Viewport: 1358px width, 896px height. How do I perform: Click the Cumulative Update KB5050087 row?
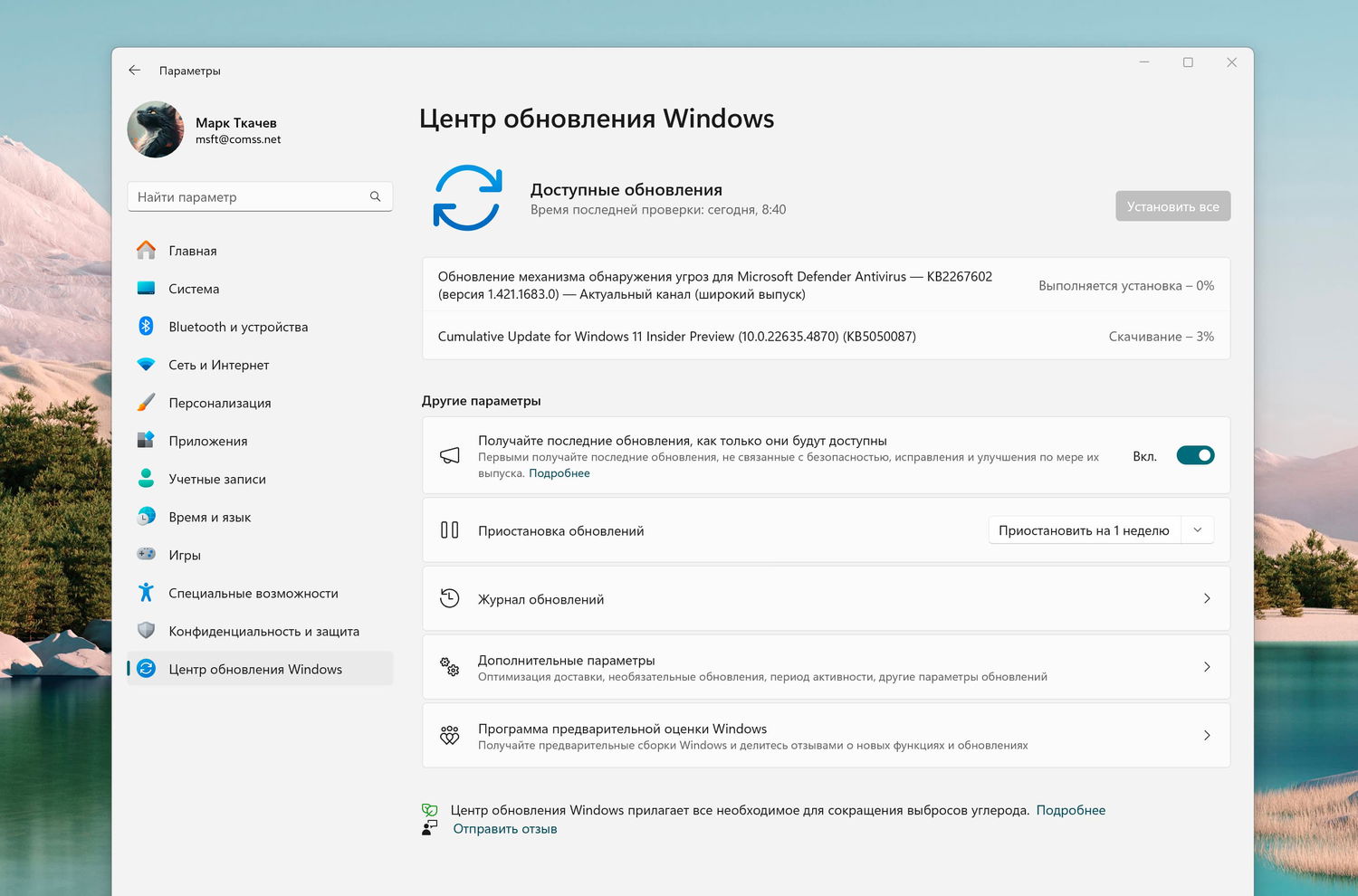pyautogui.click(x=826, y=336)
